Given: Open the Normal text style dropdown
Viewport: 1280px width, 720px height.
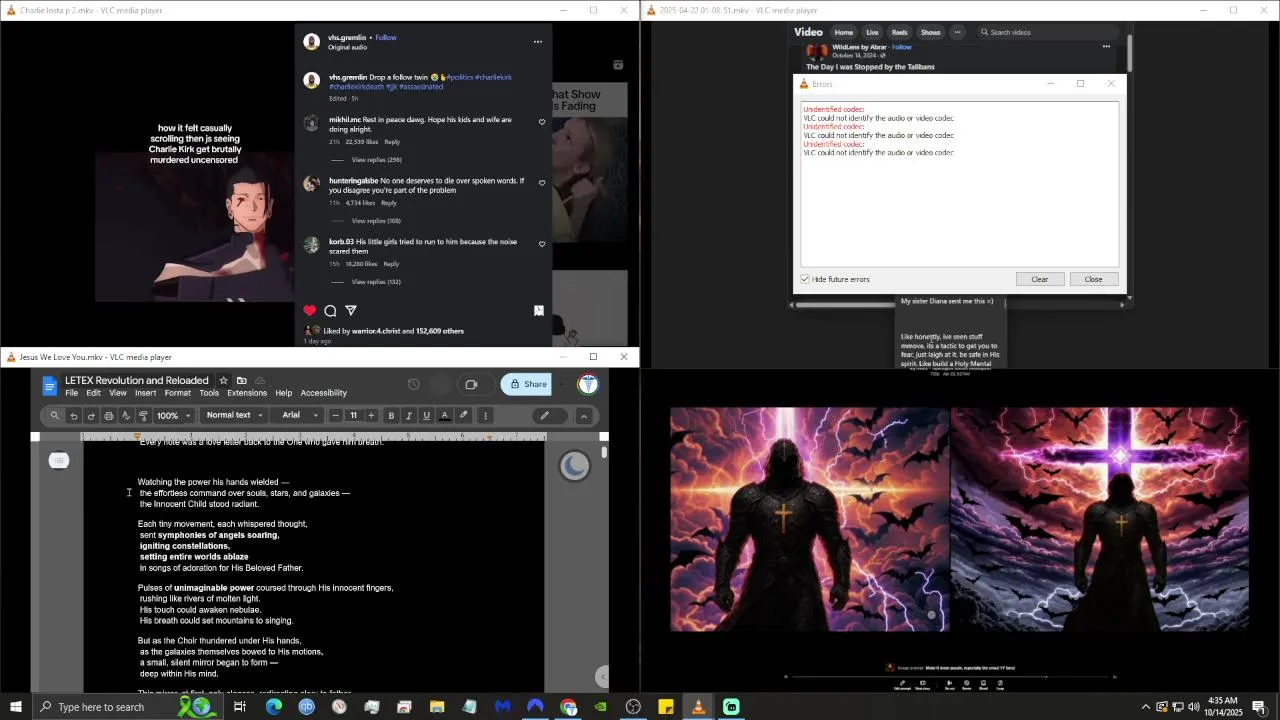Looking at the screenshot, I should [235, 415].
